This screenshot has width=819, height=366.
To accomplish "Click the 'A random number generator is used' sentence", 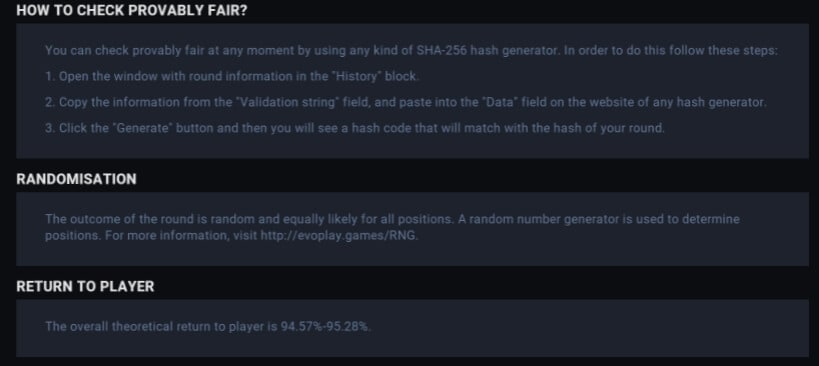I will pyautogui.click(x=599, y=219).
